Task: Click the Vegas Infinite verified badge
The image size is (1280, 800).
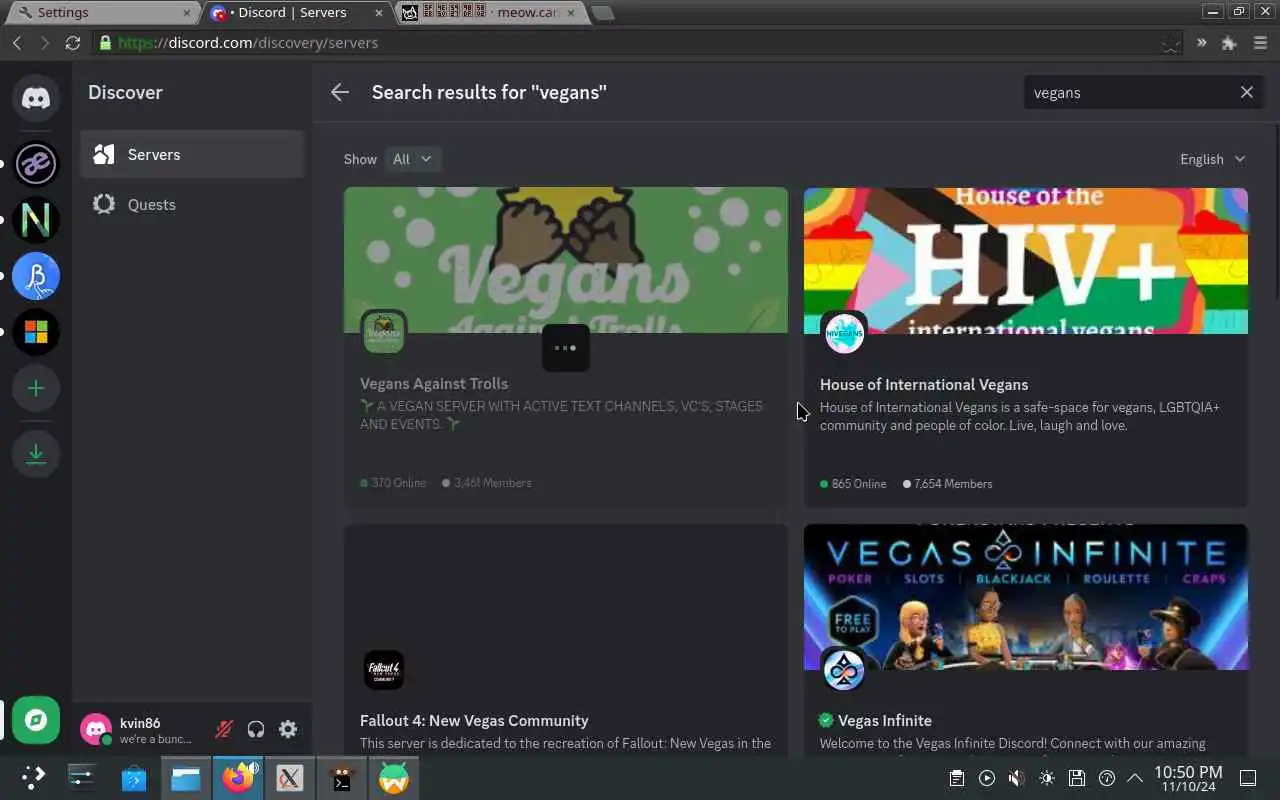Action: (x=826, y=720)
